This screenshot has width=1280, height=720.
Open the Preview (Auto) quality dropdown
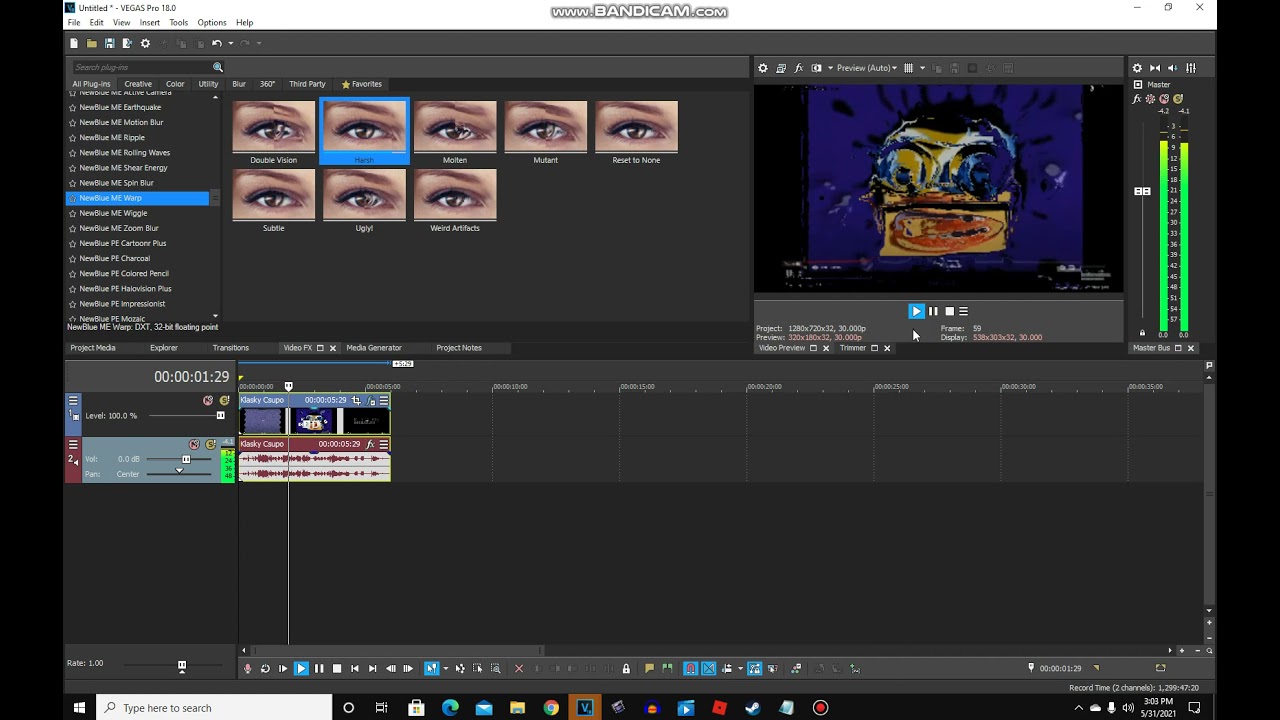click(x=867, y=68)
